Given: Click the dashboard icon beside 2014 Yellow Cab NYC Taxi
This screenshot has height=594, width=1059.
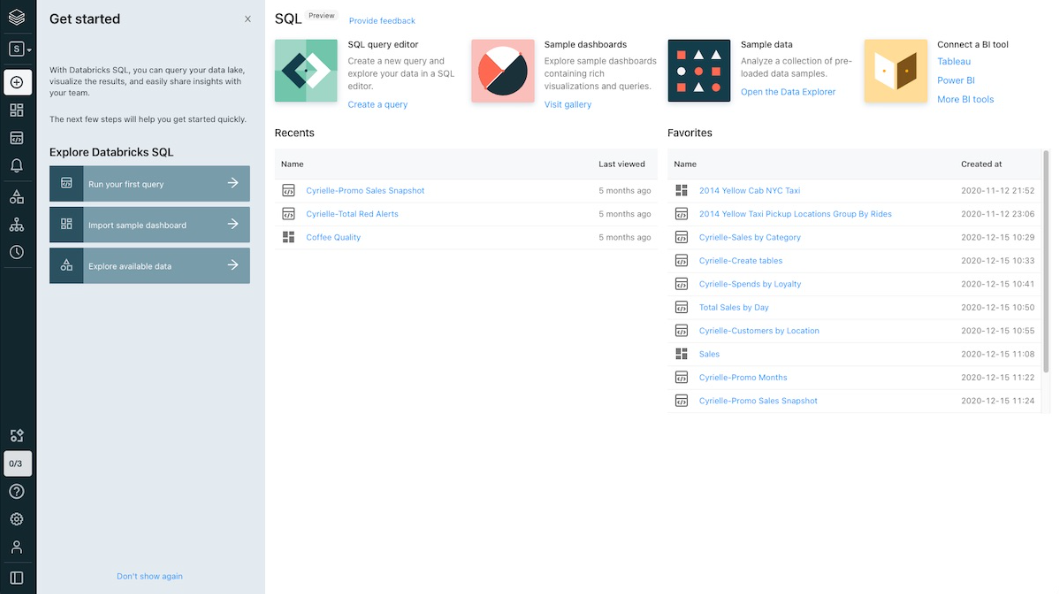Looking at the screenshot, I should [x=681, y=191].
